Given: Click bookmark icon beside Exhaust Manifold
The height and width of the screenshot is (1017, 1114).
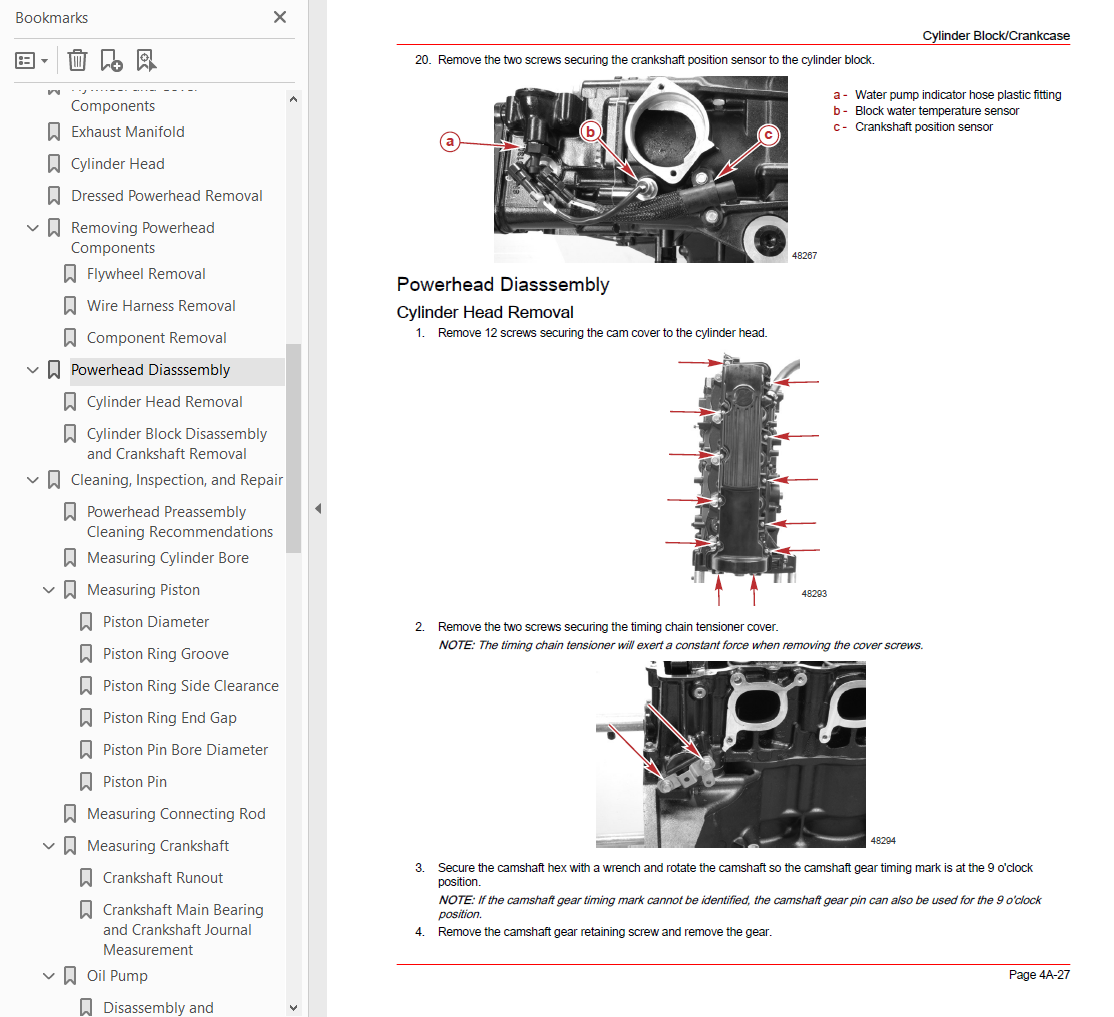Looking at the screenshot, I should [x=54, y=132].
